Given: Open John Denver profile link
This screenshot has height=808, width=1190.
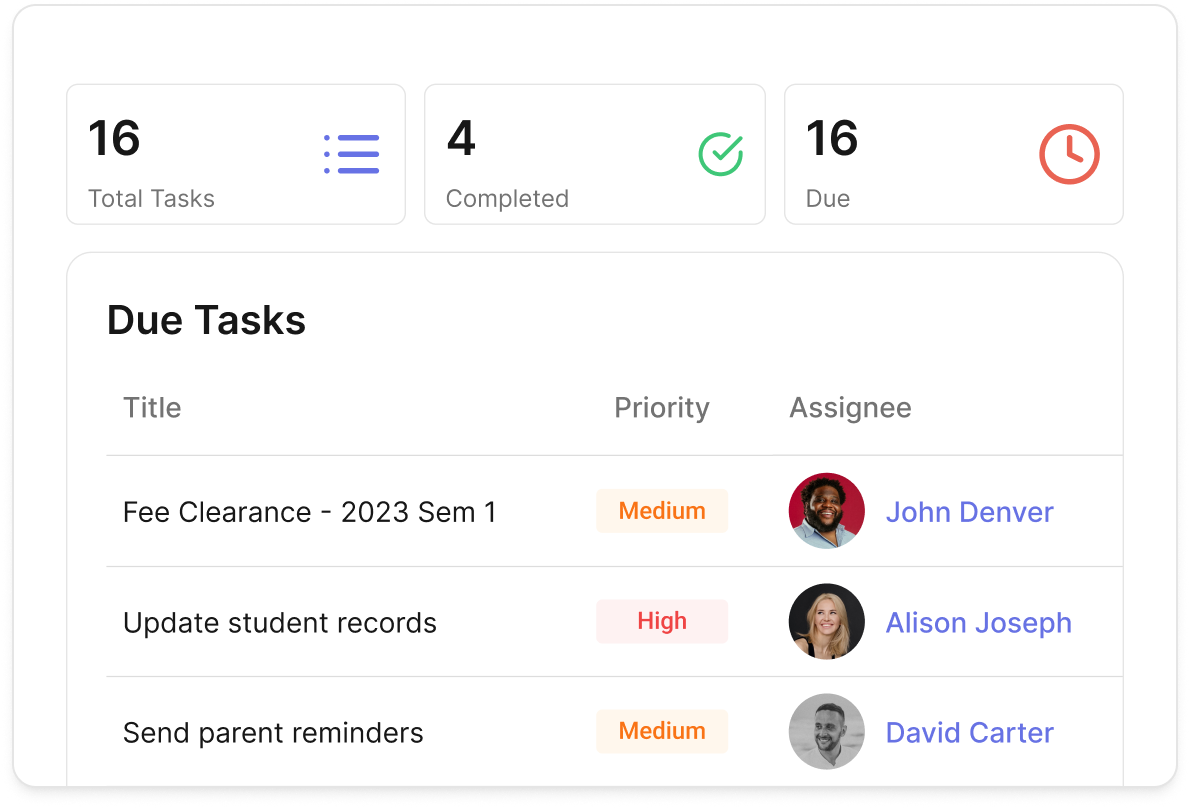Looking at the screenshot, I should [969, 512].
